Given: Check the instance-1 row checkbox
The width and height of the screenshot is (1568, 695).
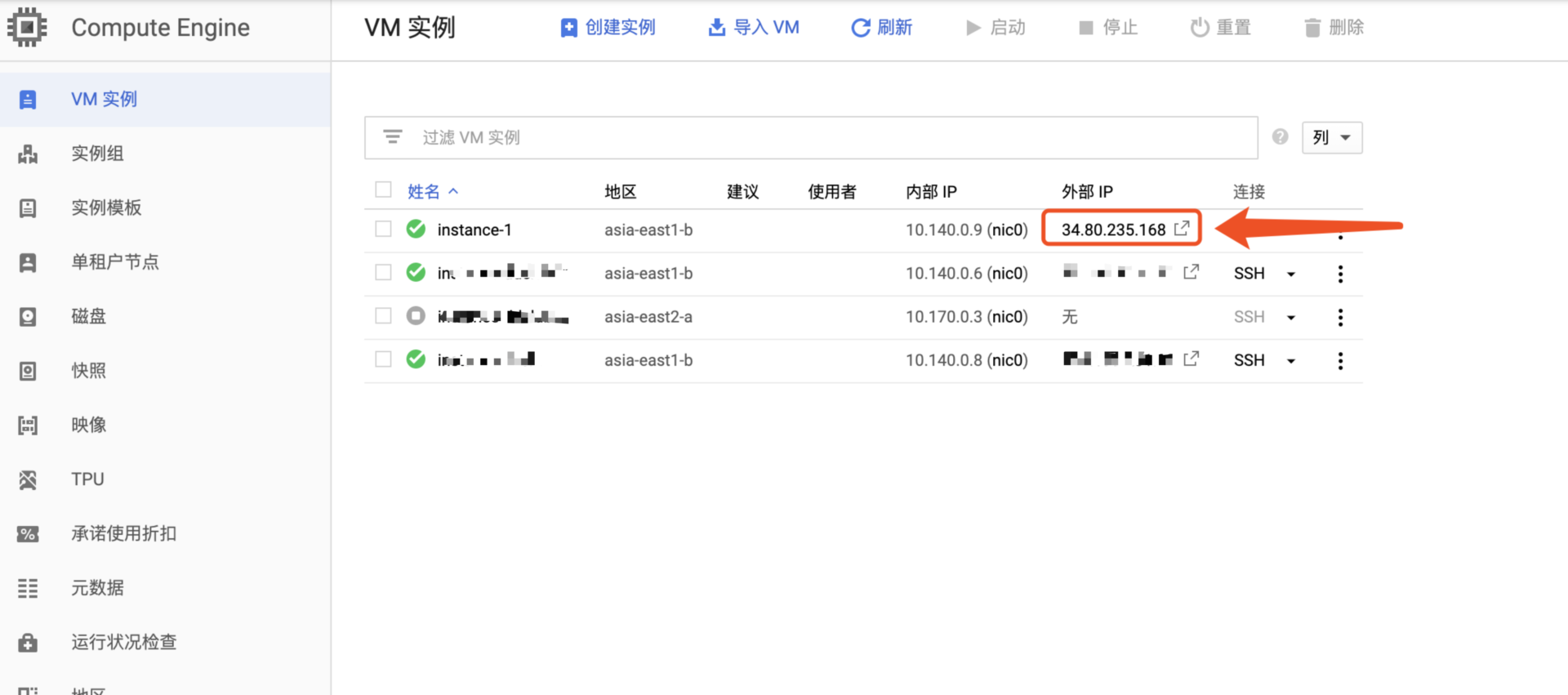Looking at the screenshot, I should (383, 229).
